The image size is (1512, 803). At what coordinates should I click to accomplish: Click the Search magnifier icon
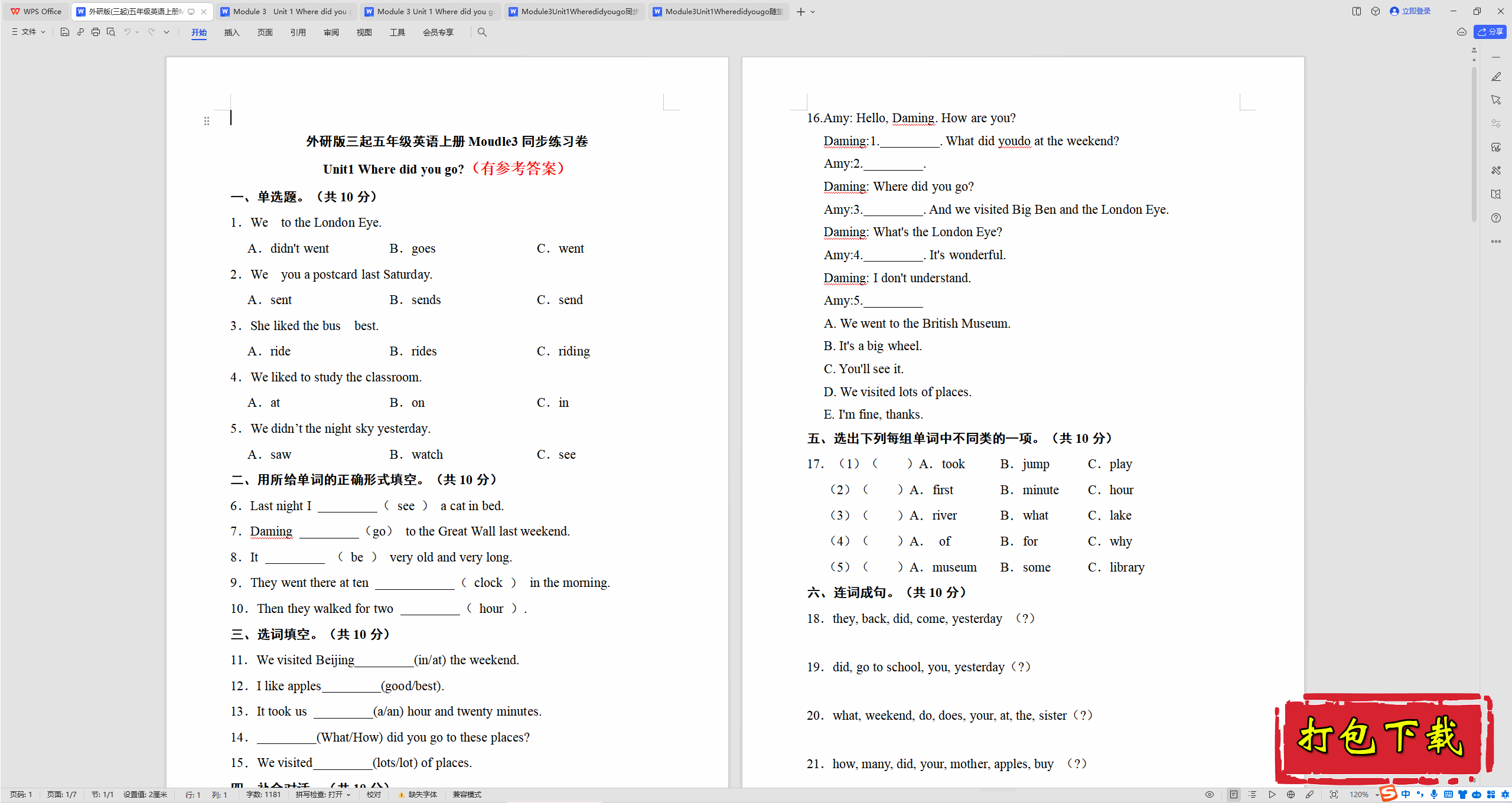tap(482, 32)
